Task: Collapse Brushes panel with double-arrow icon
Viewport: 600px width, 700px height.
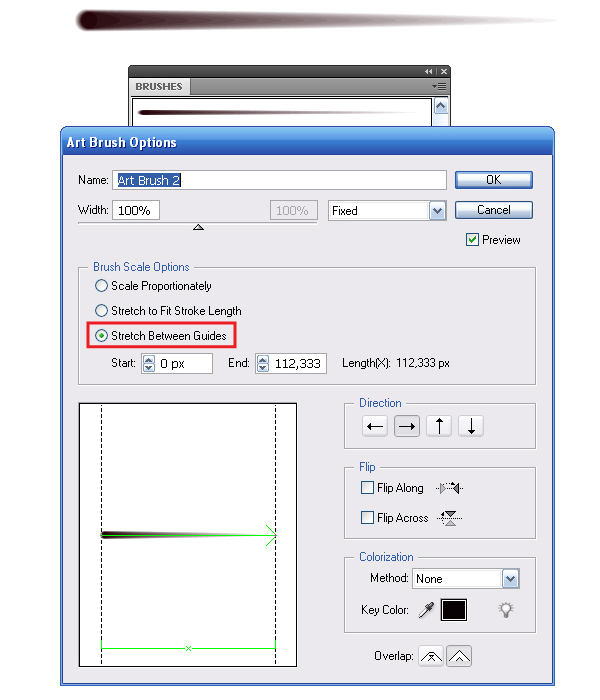Action: pos(428,71)
